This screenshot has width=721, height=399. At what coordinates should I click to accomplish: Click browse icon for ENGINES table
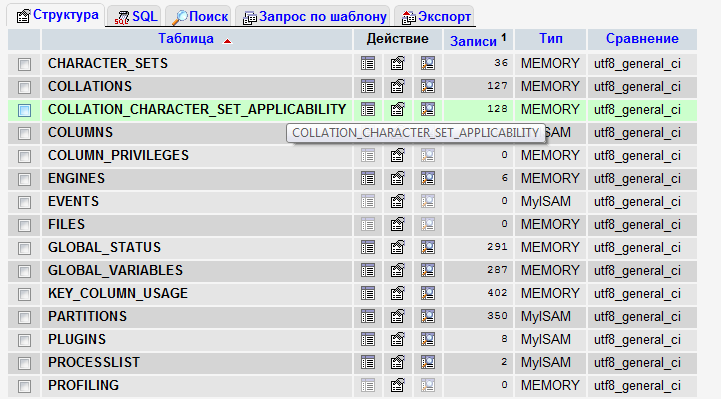click(x=368, y=178)
